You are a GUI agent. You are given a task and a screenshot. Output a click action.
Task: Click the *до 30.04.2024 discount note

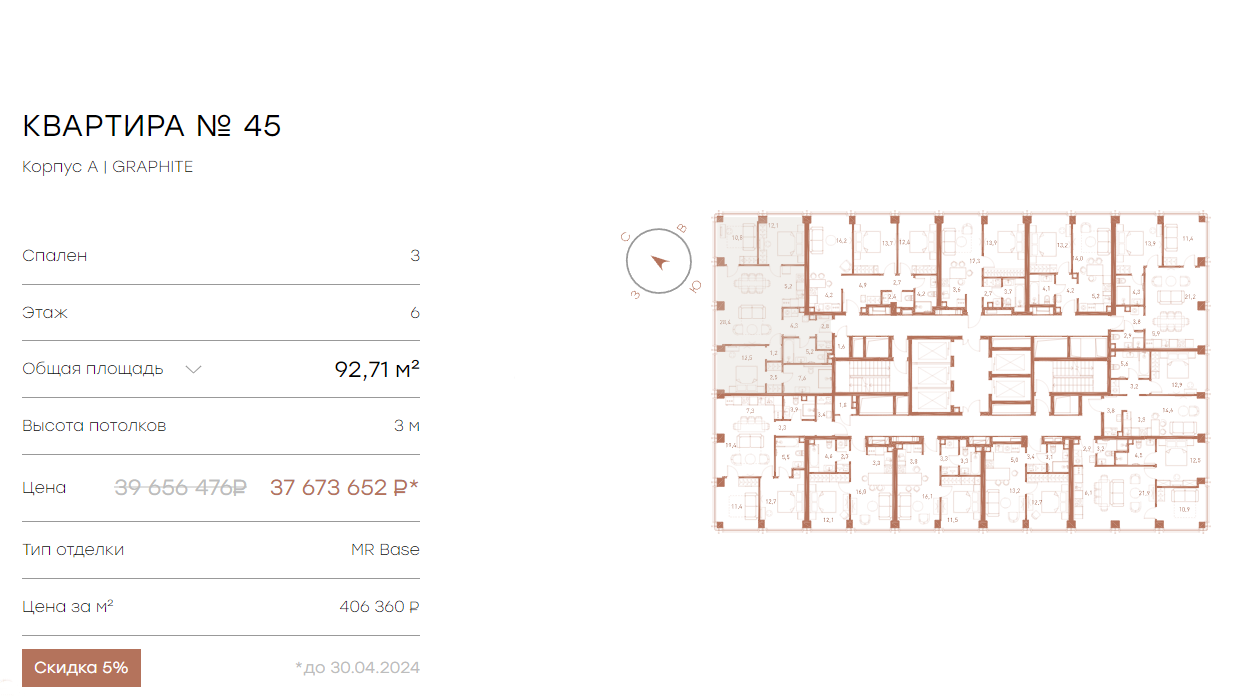pos(357,668)
